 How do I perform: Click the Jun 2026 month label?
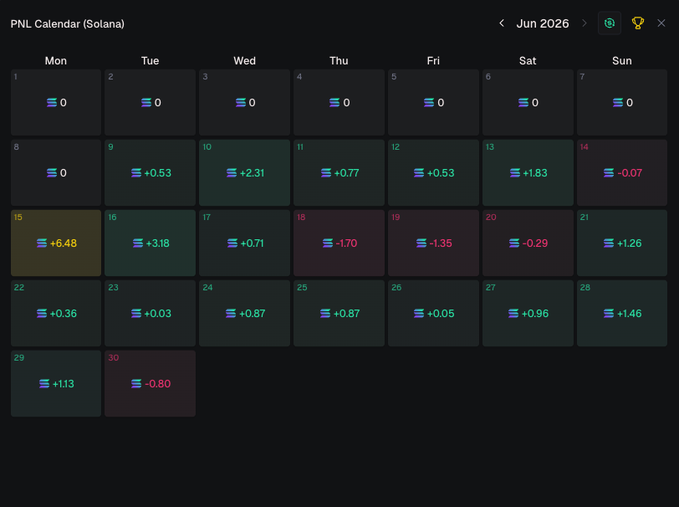pyautogui.click(x=543, y=23)
